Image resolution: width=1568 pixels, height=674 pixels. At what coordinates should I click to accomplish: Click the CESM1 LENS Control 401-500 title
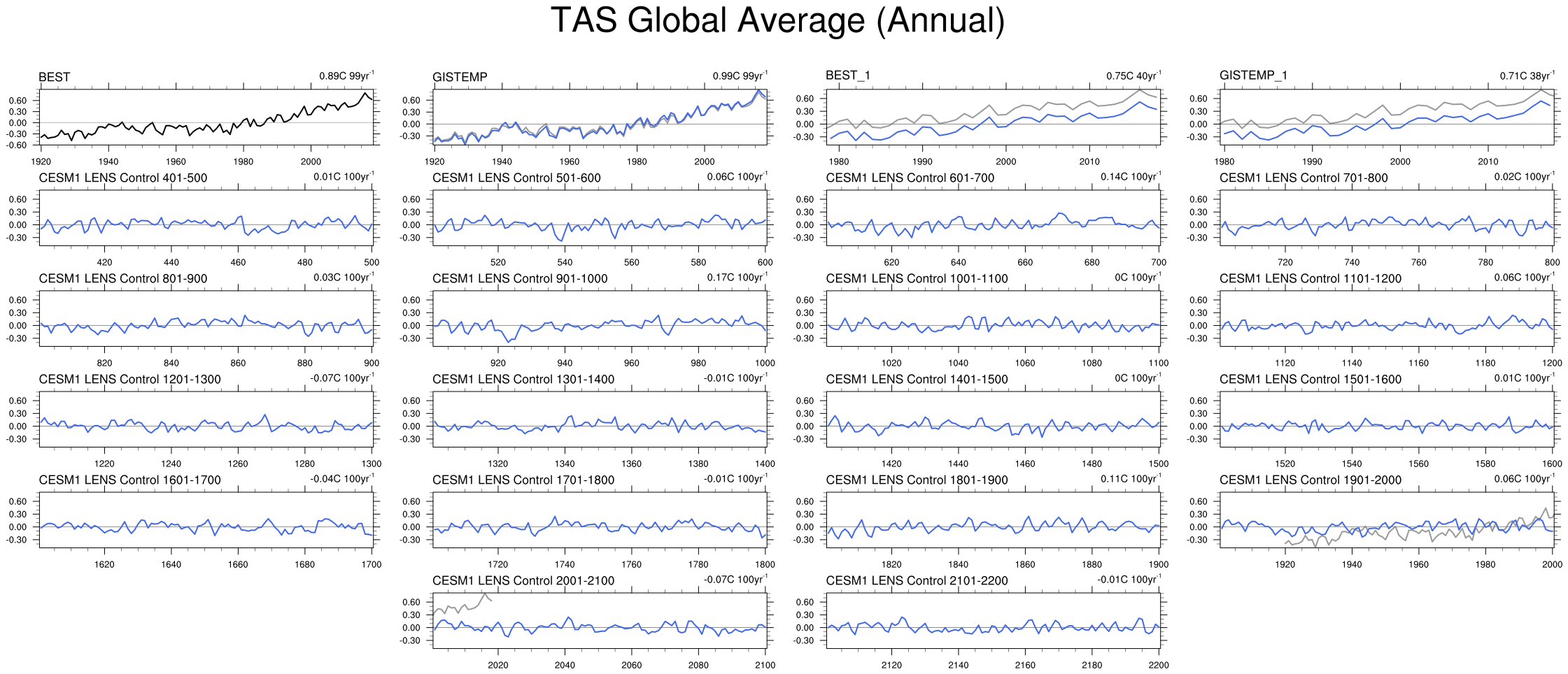click(x=123, y=178)
